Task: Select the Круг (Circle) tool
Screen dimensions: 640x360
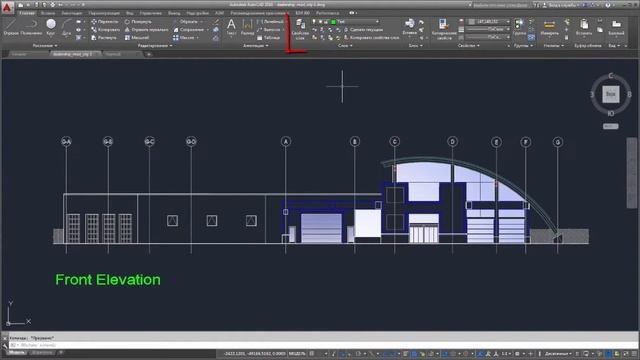Action: (51, 27)
